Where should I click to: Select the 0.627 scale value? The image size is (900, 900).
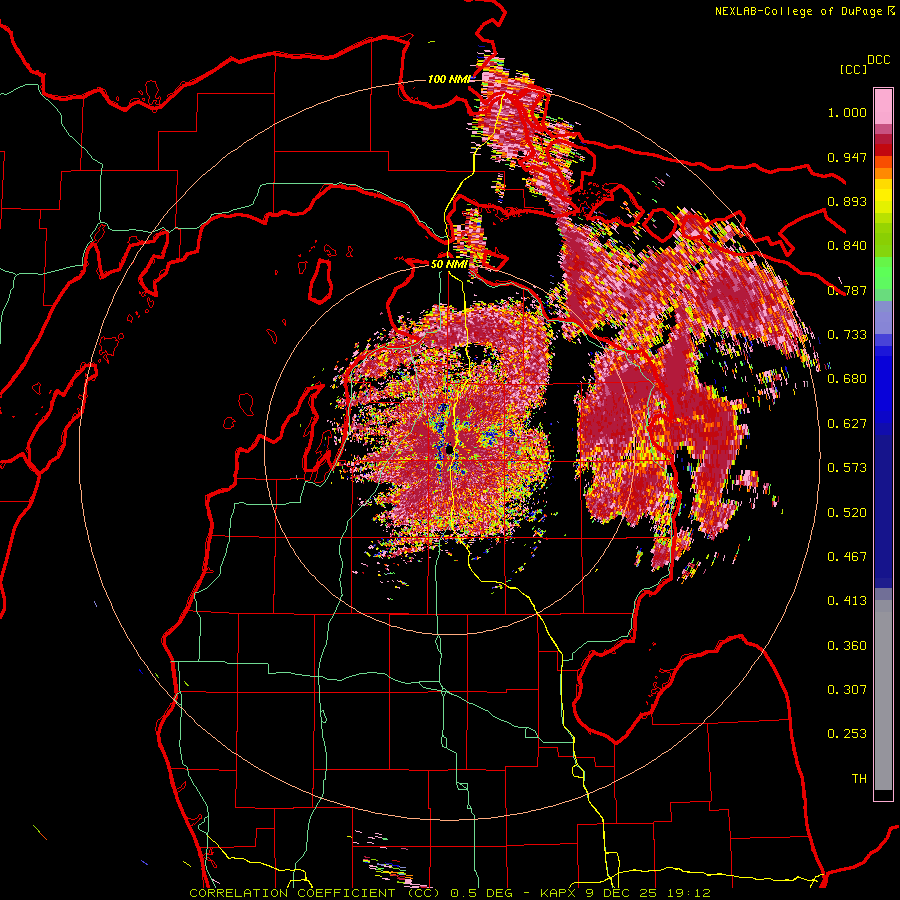pos(847,424)
